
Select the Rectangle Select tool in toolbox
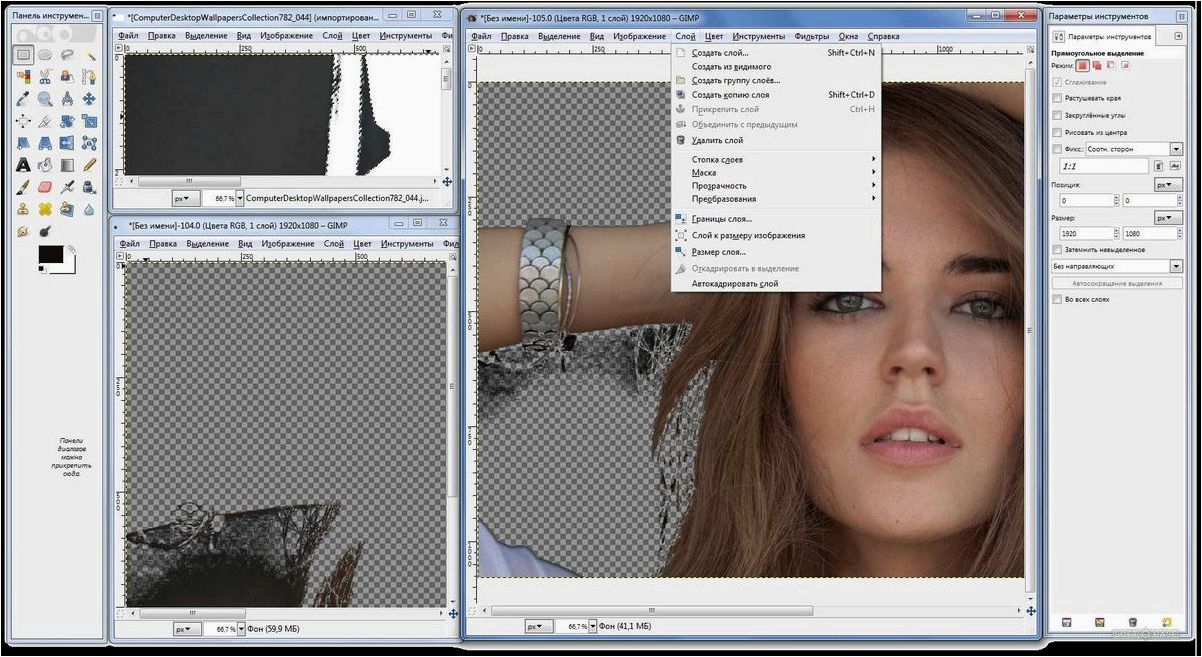(x=23, y=55)
